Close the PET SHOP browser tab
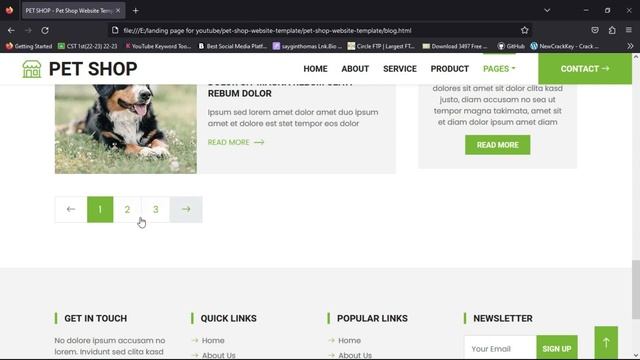The height and width of the screenshot is (360, 640). pos(118,11)
